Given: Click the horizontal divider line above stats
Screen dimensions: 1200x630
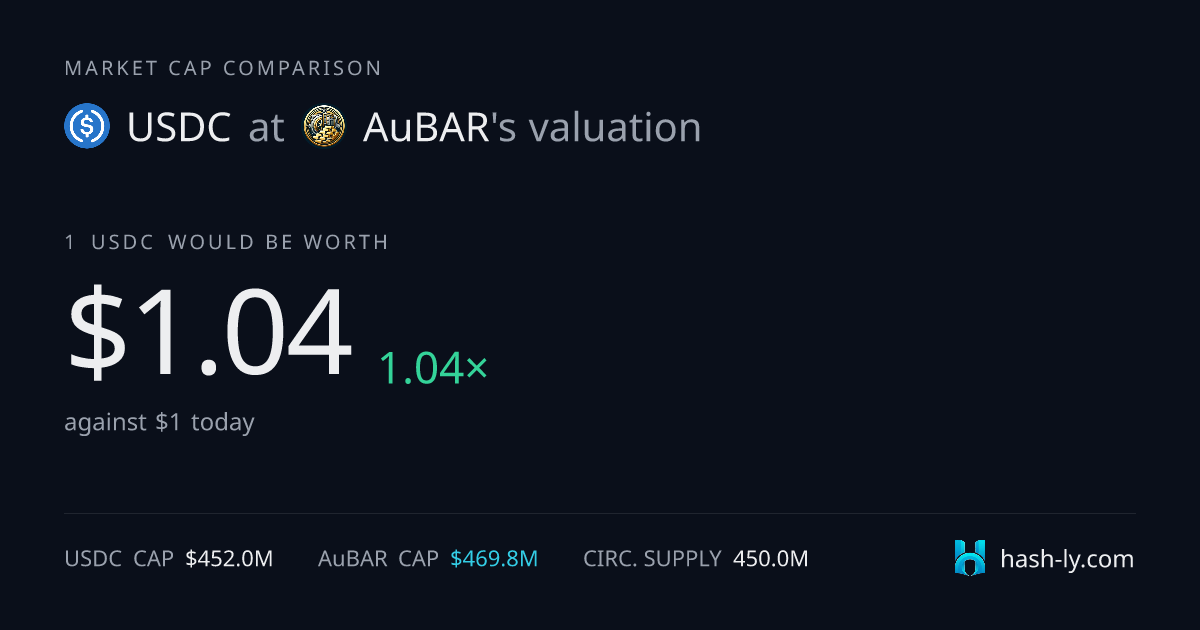Looking at the screenshot, I should (600, 514).
